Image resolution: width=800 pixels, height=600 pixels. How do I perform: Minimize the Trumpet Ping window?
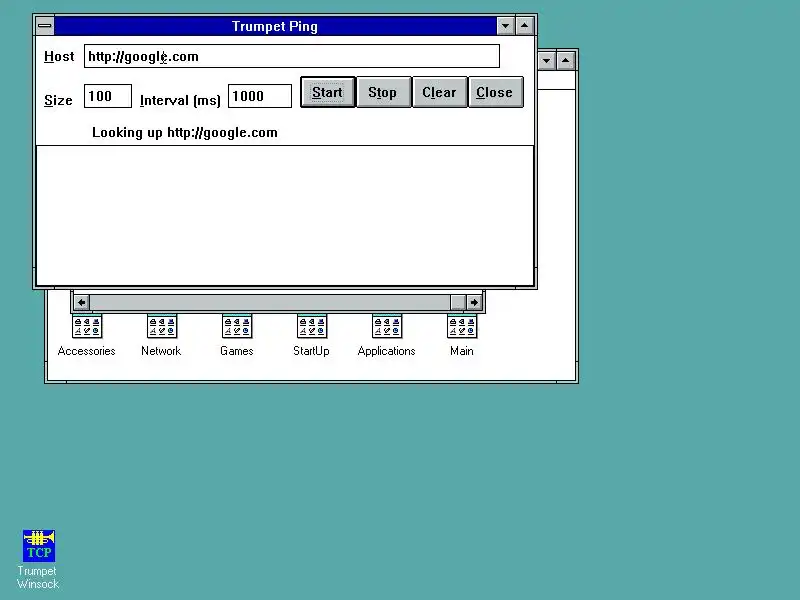point(506,26)
